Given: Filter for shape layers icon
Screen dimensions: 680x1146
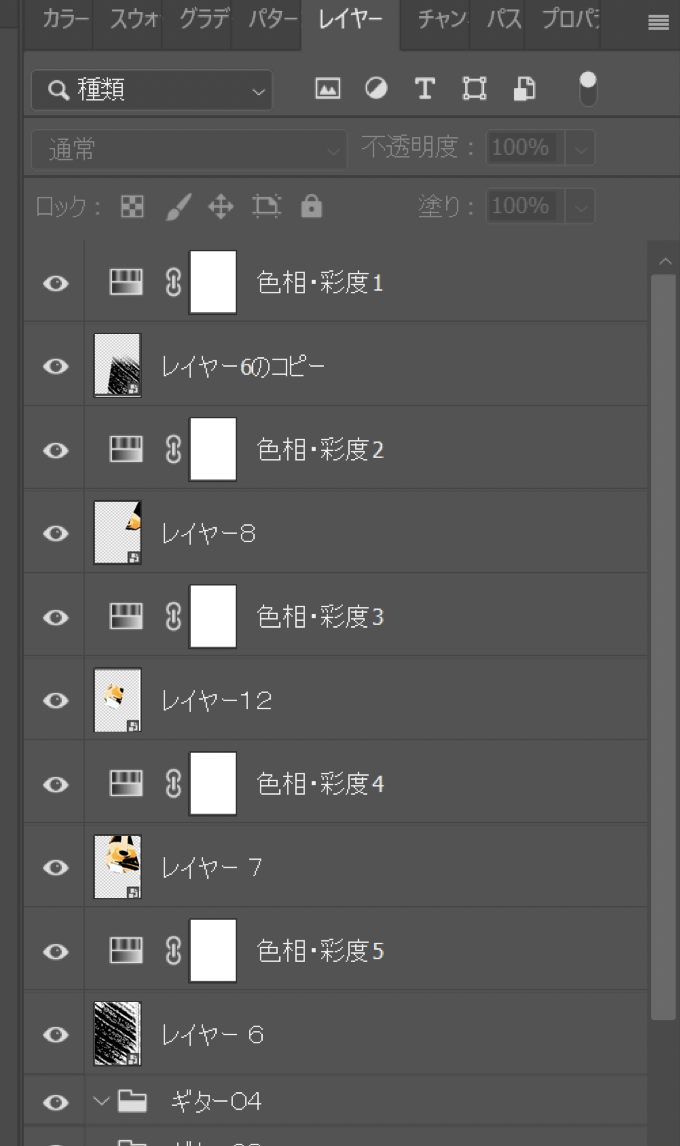Looking at the screenshot, I should [475, 88].
